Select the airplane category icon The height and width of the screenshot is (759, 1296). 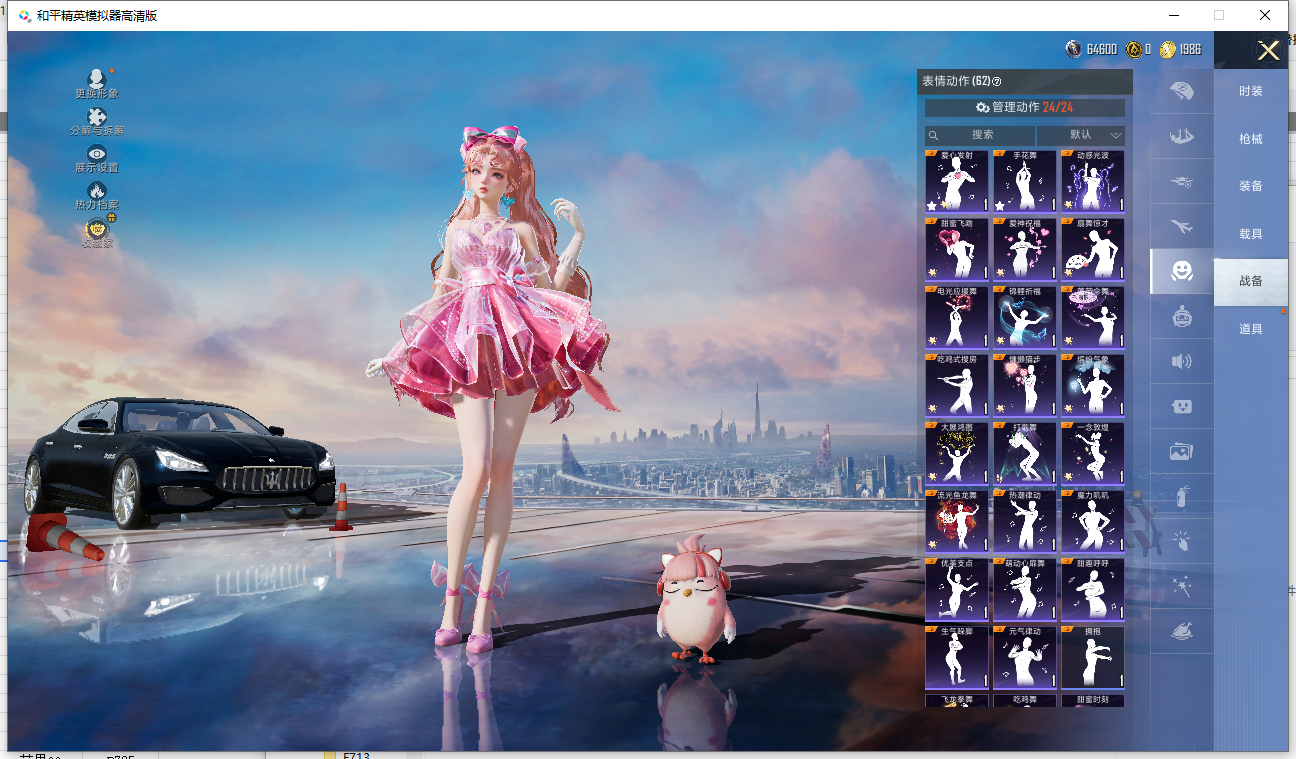click(1182, 227)
